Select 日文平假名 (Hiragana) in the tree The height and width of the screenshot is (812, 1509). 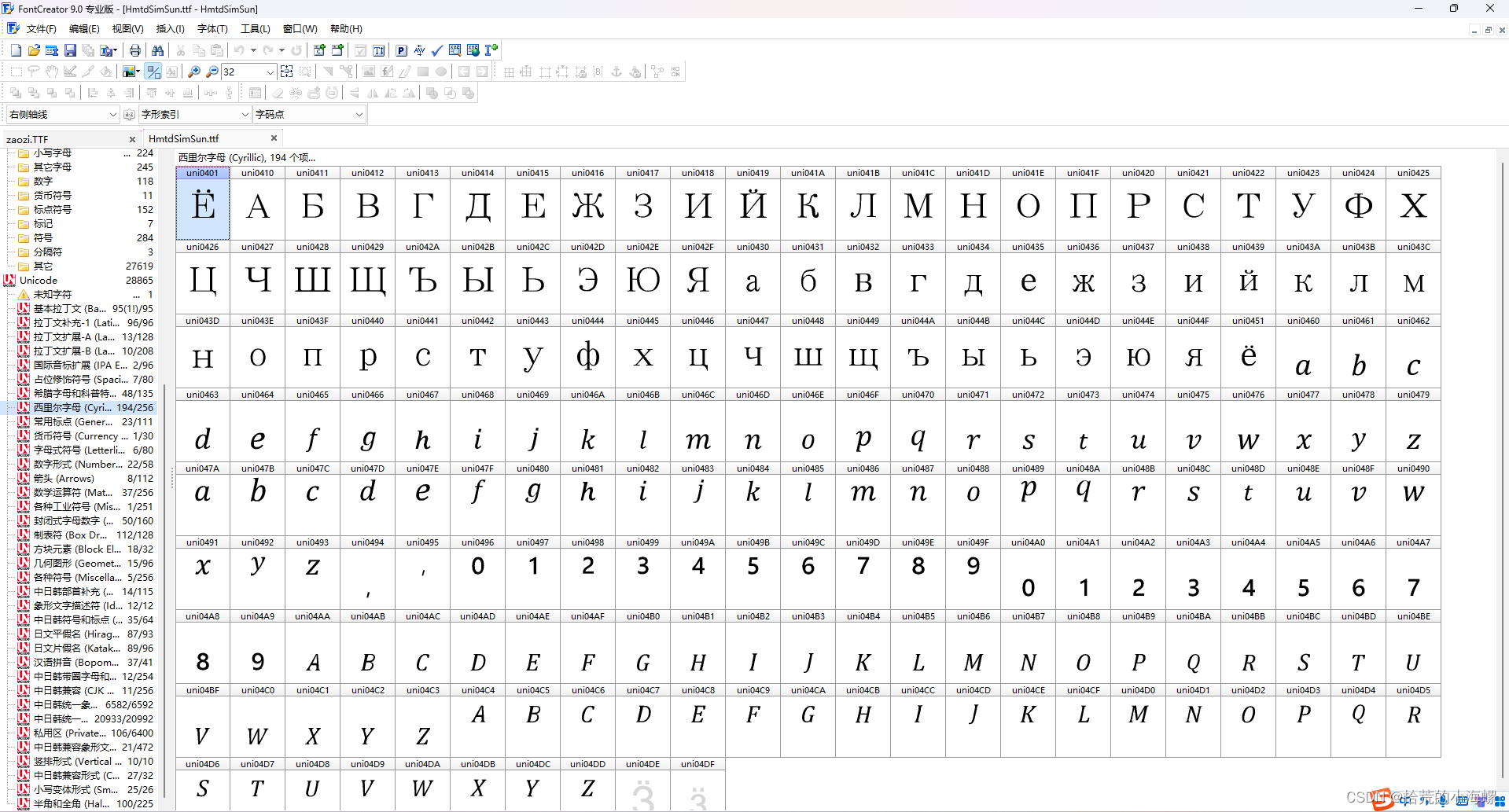(76, 634)
